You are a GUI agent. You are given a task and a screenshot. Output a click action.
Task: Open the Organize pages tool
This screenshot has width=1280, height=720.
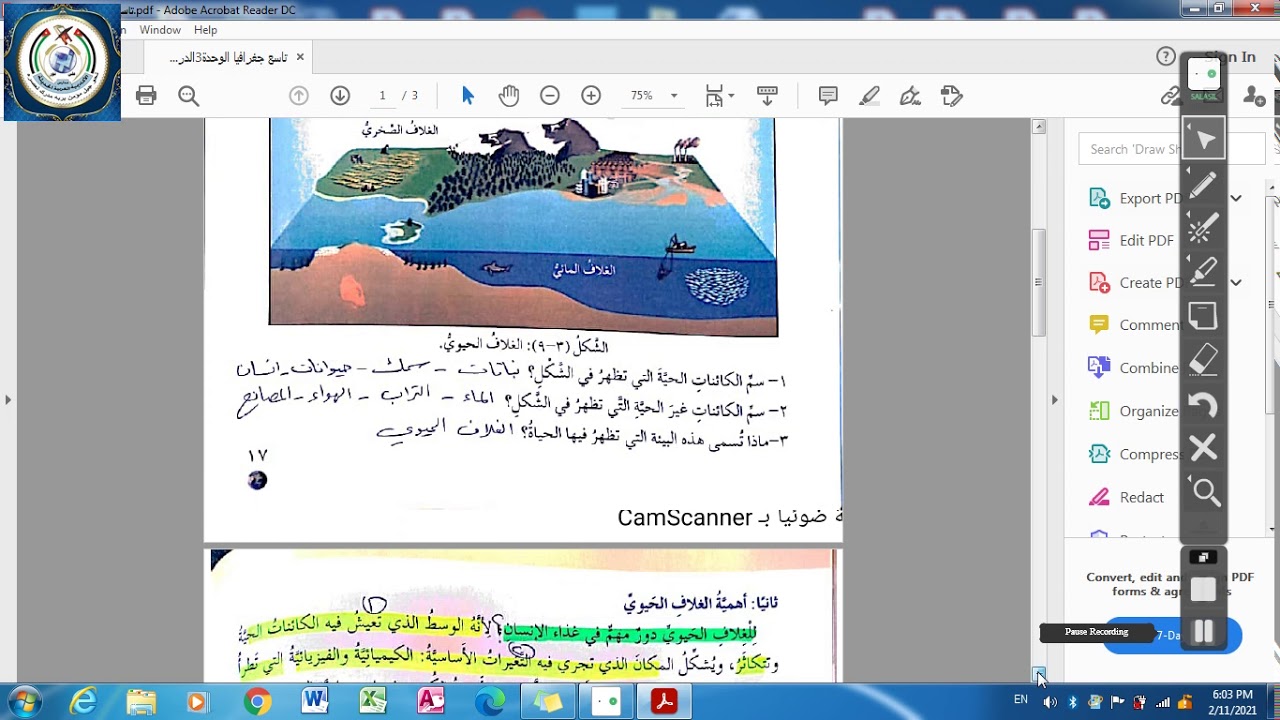(x=1135, y=410)
